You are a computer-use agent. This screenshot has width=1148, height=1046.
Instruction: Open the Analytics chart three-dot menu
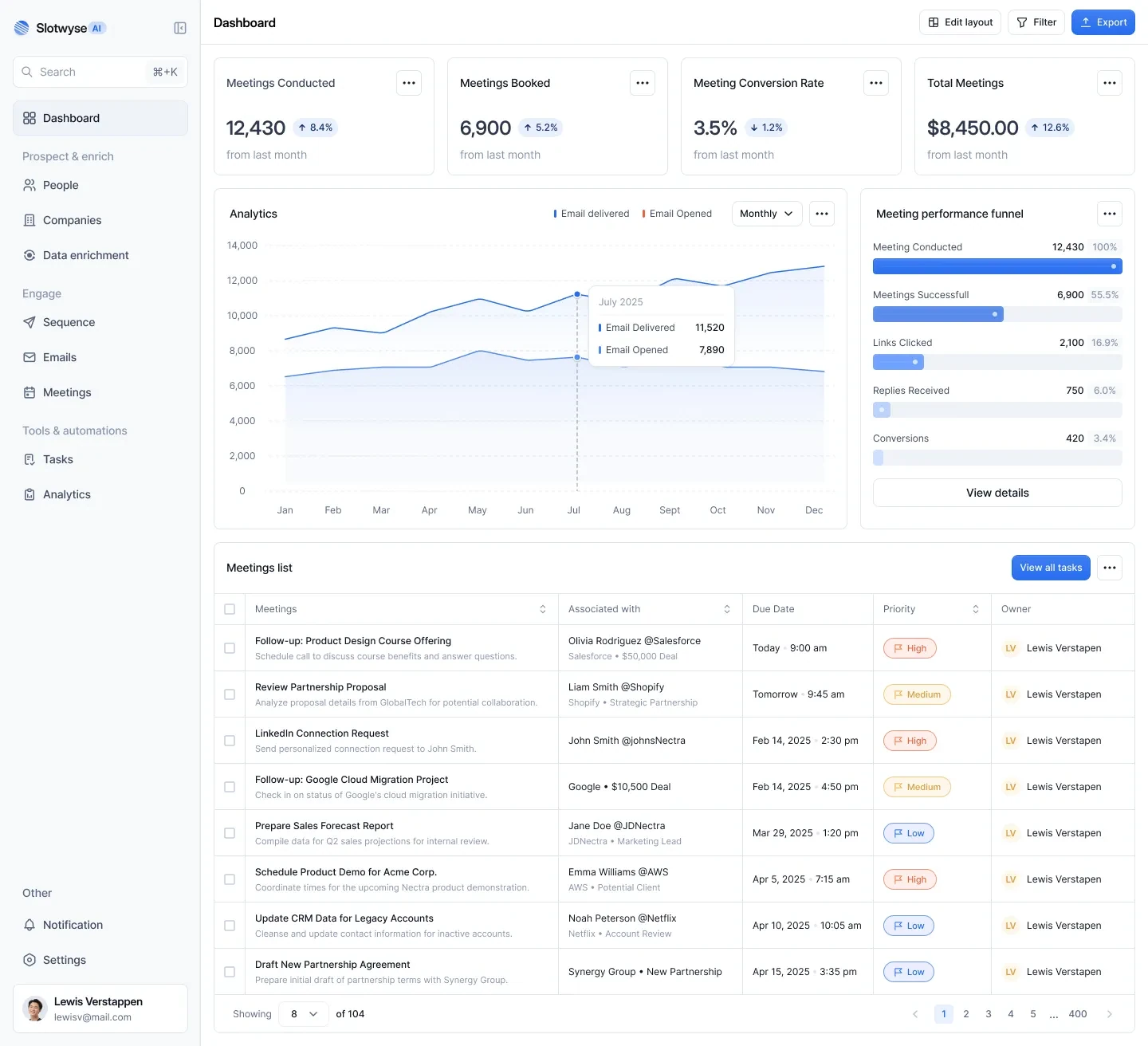pos(822,214)
